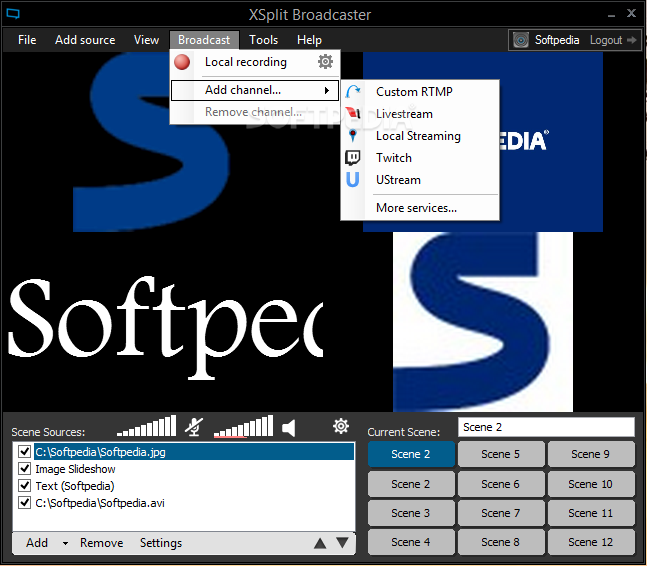Open More services... entry
This screenshot has height=566, width=647.
click(420, 208)
